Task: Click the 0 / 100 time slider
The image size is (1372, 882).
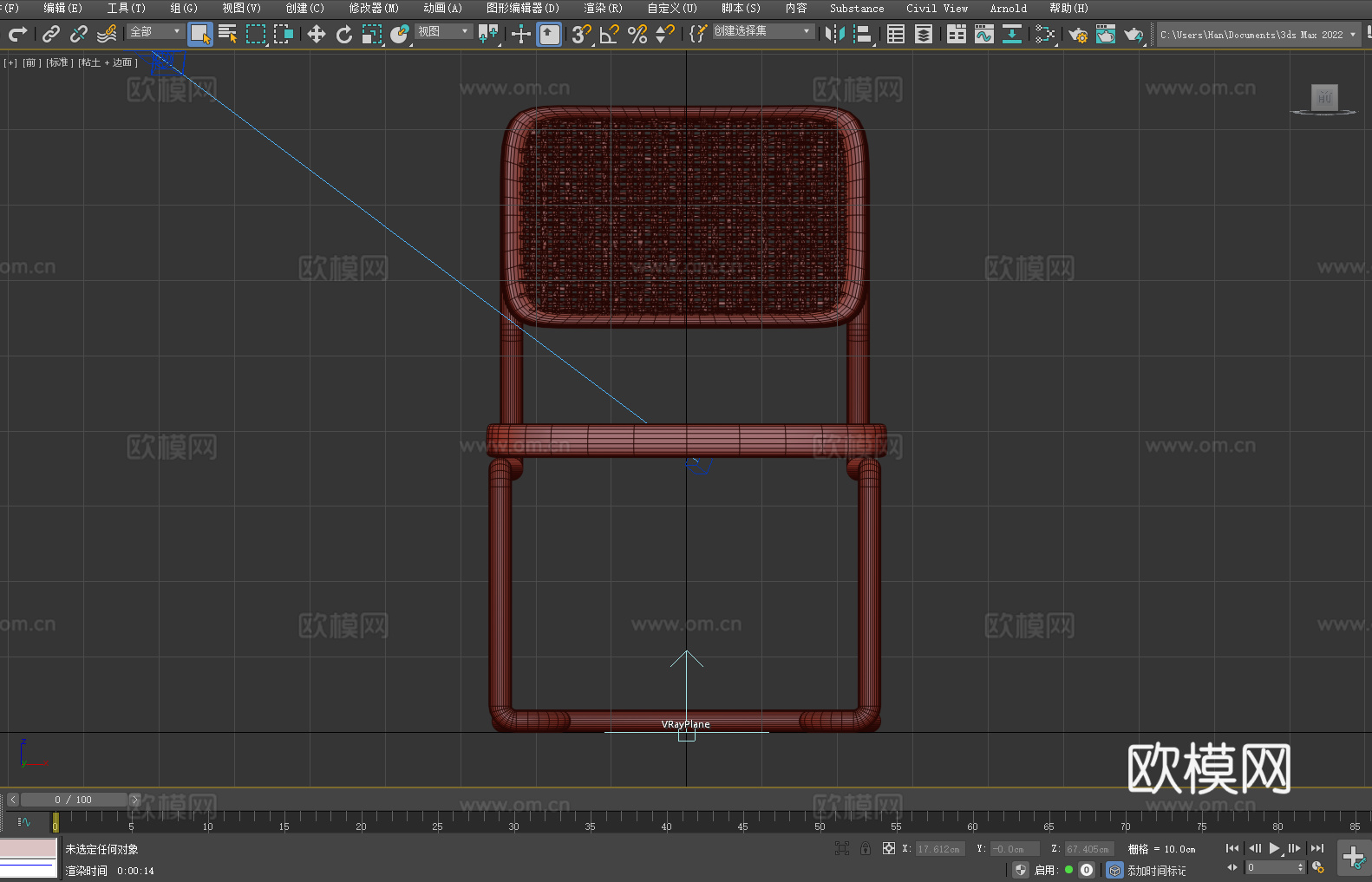Action: (74, 800)
